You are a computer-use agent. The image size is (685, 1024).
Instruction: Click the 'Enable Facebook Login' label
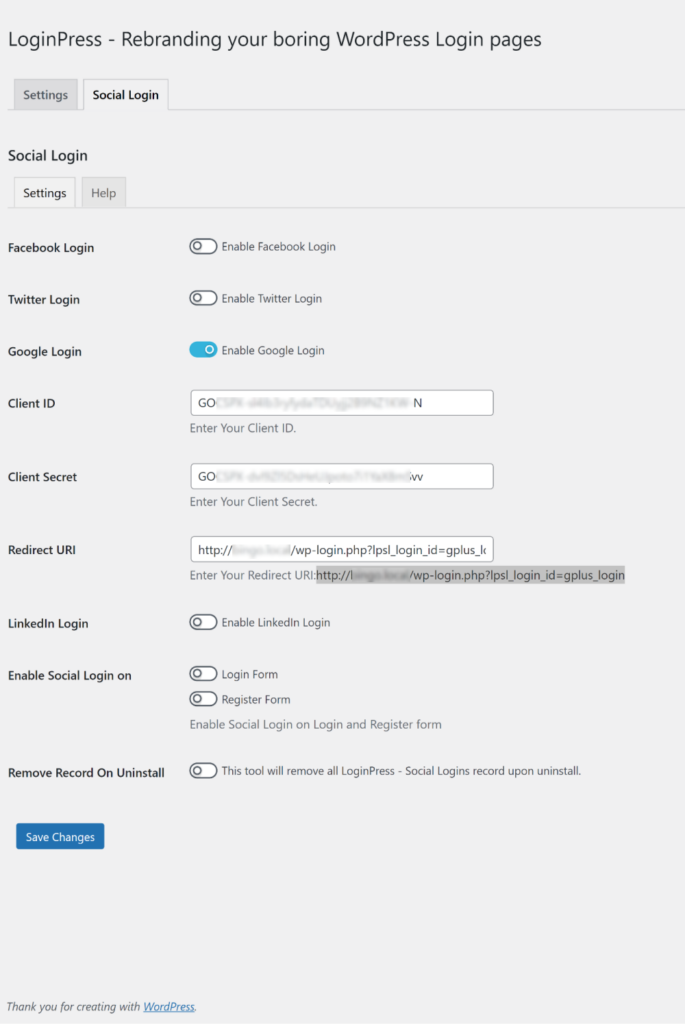(278, 246)
